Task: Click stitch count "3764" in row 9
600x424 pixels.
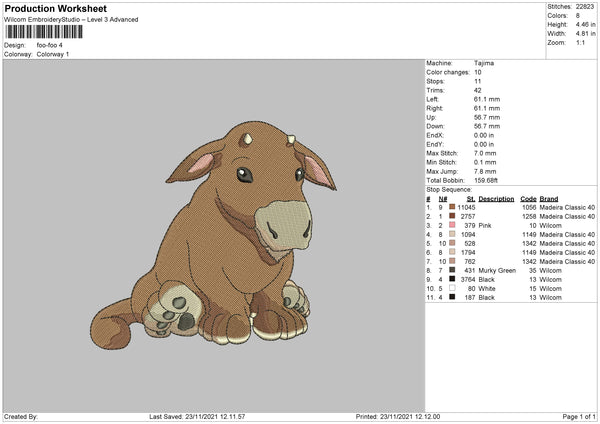Action: (x=468, y=279)
